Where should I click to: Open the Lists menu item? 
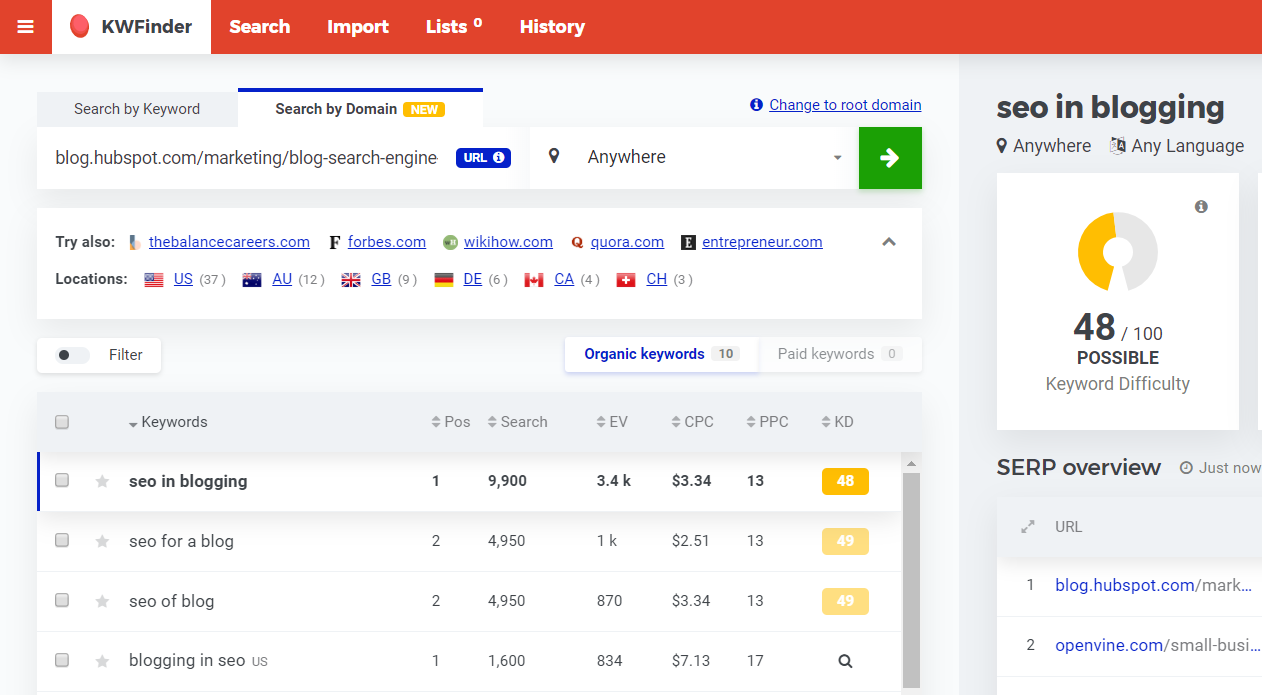pos(454,27)
